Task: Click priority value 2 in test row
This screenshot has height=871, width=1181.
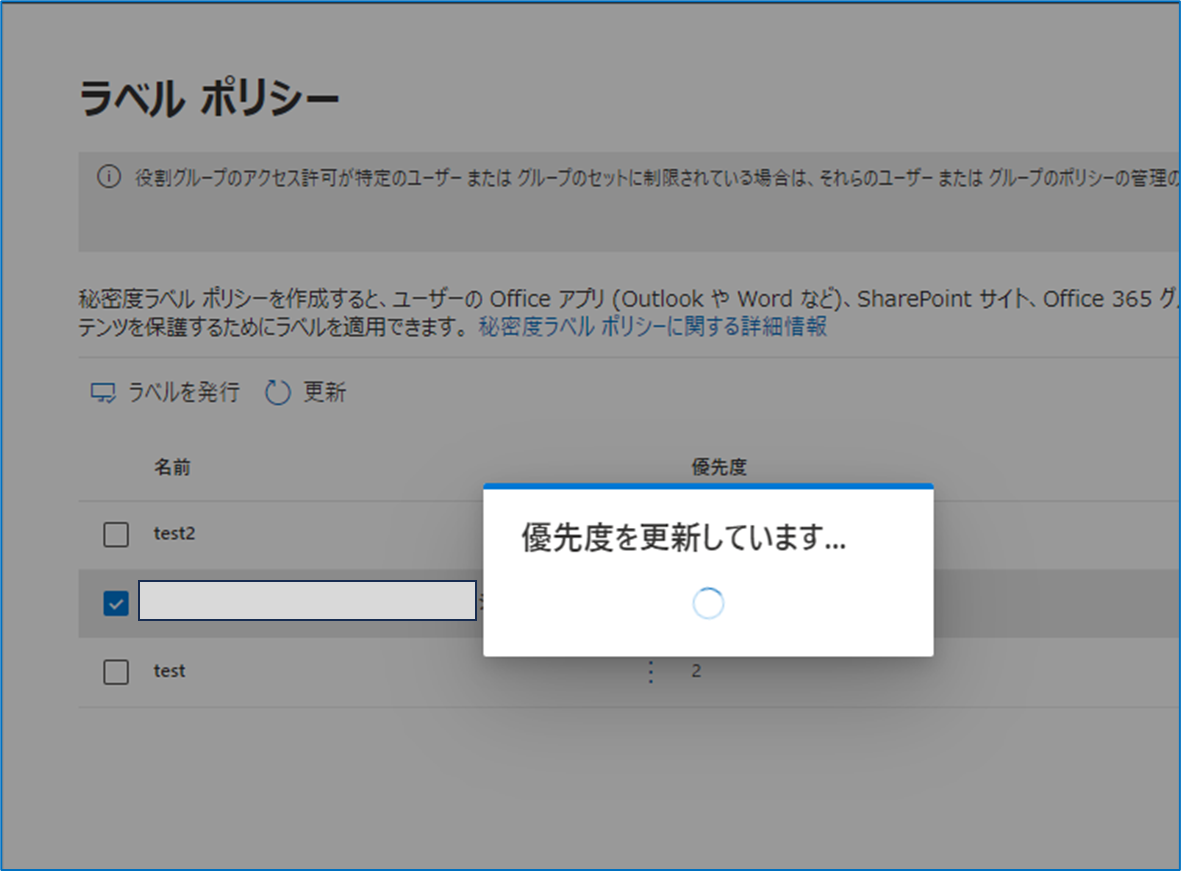Action: 696,671
